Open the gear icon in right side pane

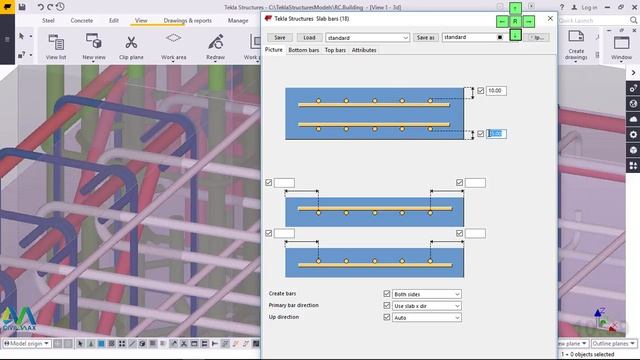633,134
